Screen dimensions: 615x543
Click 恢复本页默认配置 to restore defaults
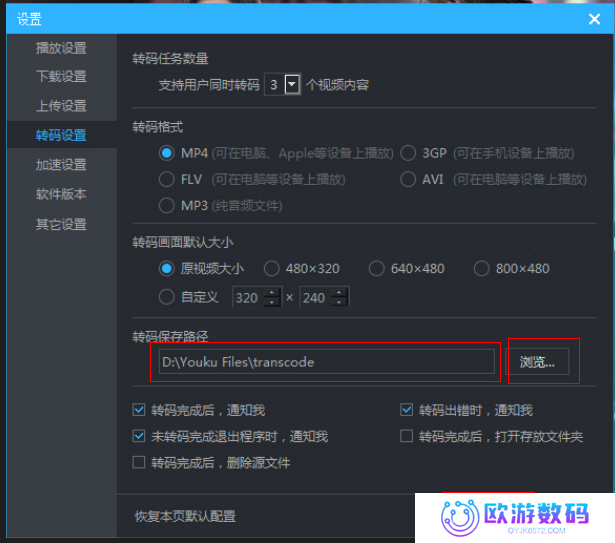click(185, 516)
